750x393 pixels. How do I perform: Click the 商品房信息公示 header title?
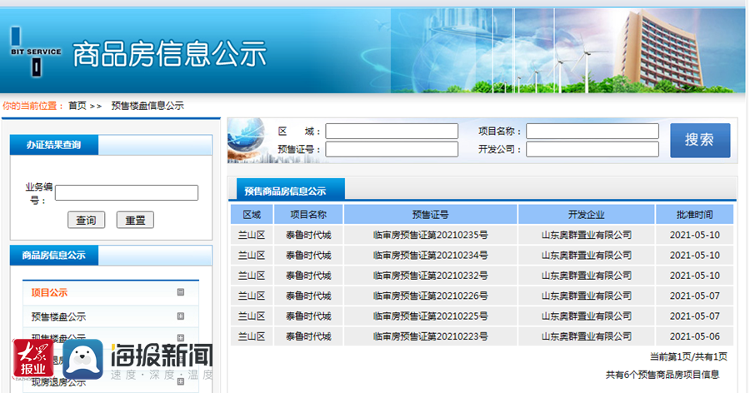point(169,54)
